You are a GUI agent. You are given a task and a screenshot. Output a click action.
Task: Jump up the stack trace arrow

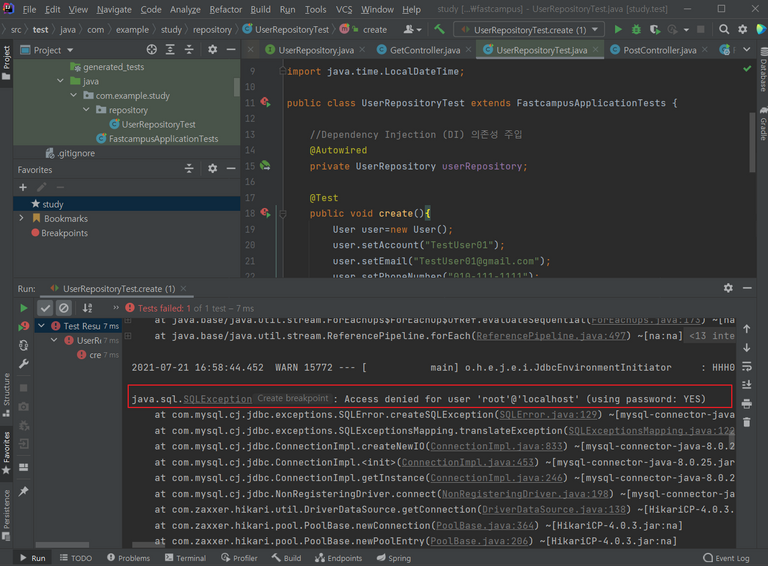[x=746, y=329]
